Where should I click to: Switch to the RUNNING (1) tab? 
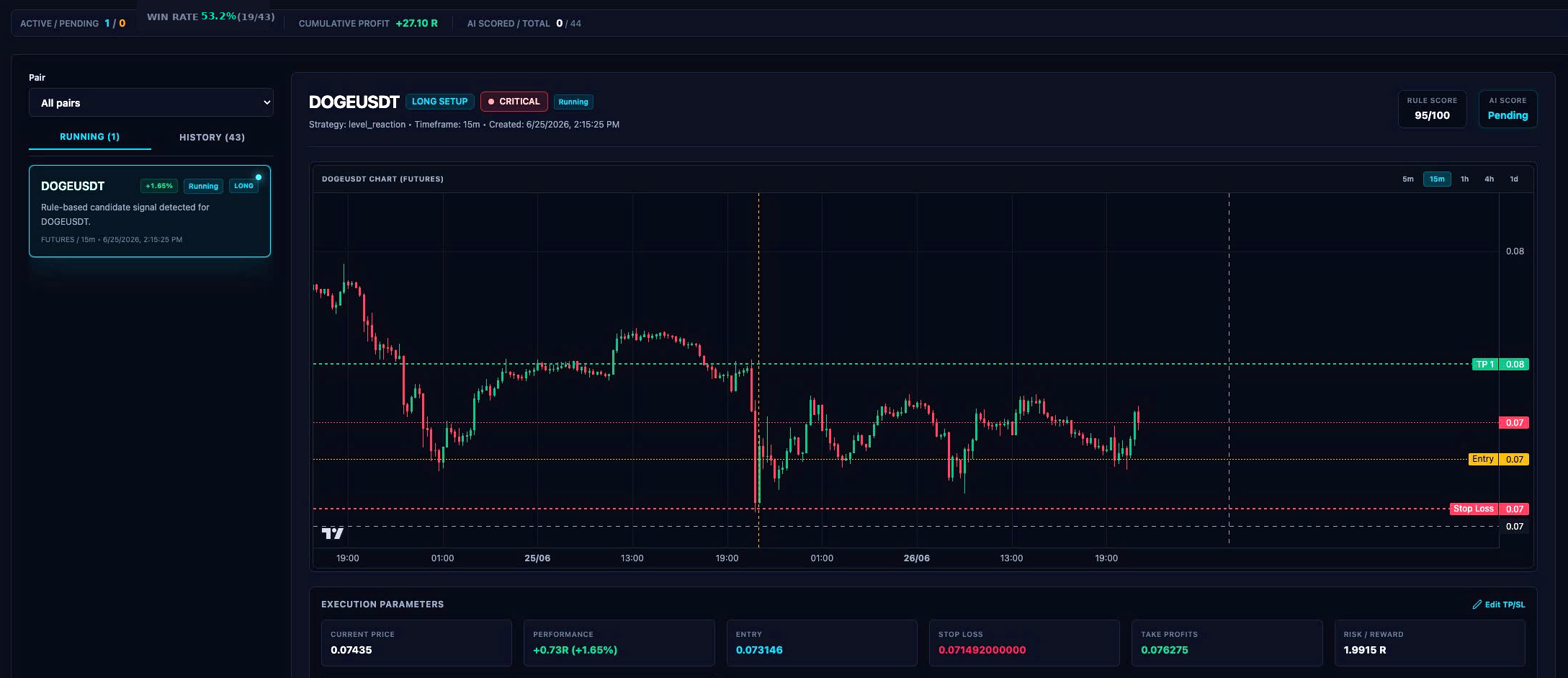[x=90, y=137]
